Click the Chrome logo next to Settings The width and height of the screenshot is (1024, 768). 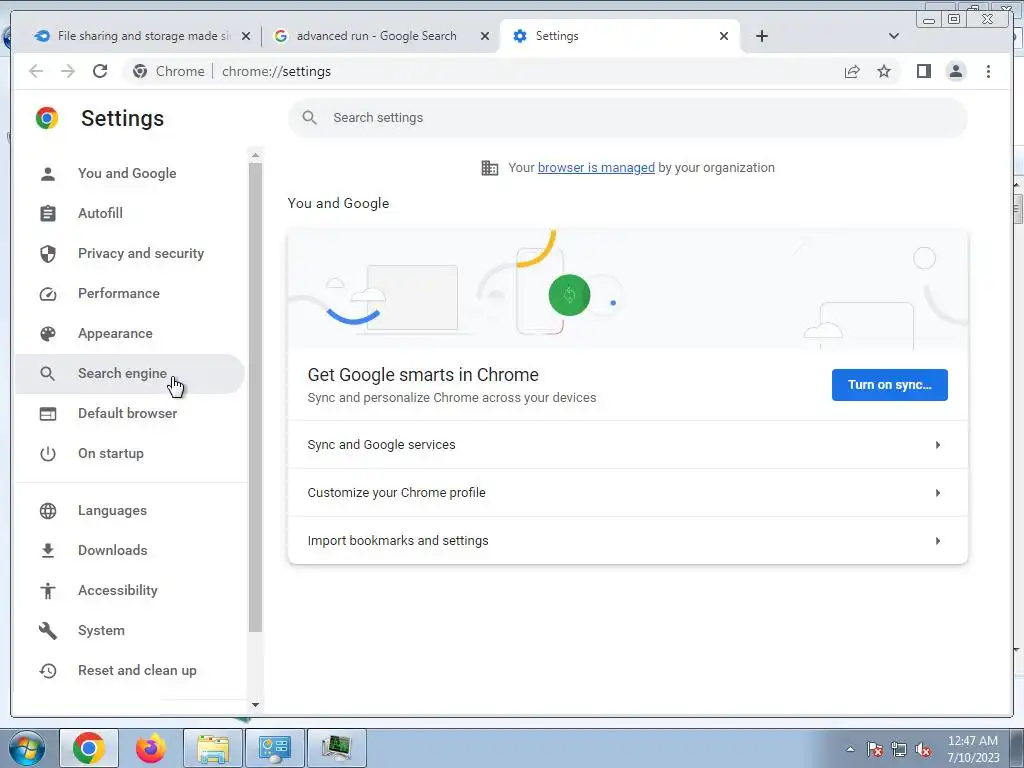pos(47,118)
